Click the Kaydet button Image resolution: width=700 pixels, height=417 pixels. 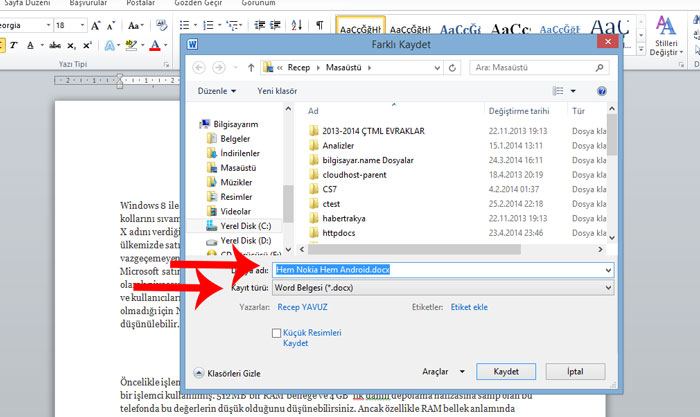[x=506, y=371]
